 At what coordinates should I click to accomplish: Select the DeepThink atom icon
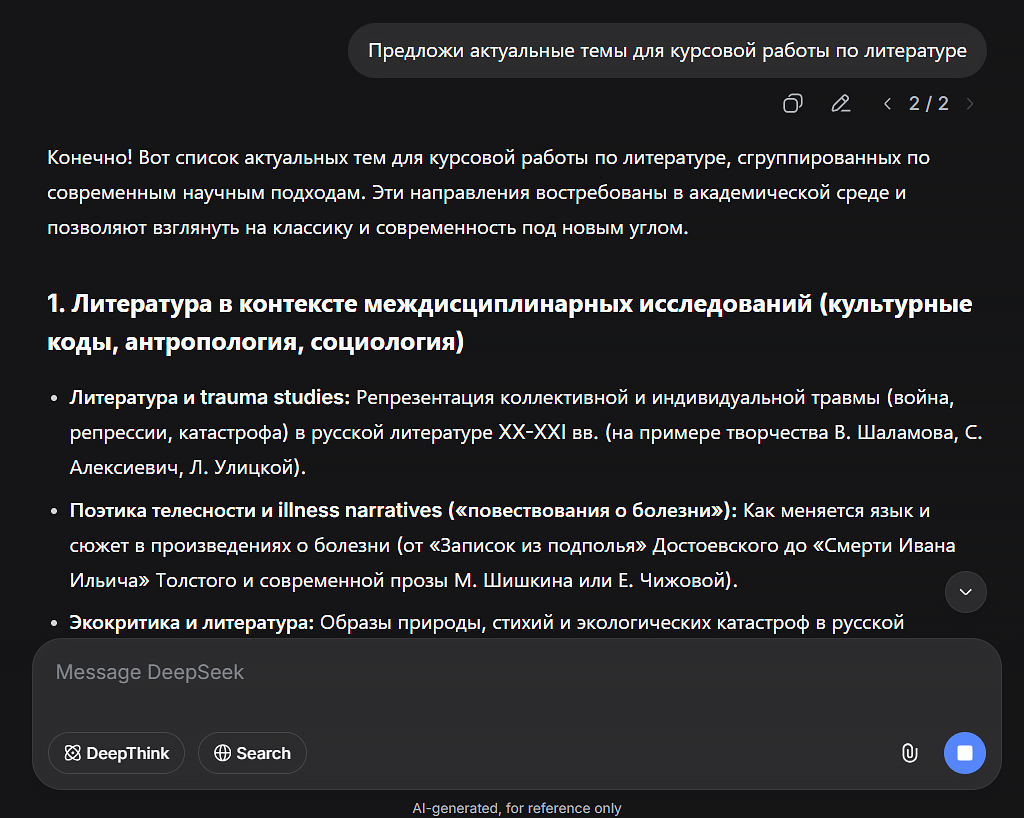(73, 753)
